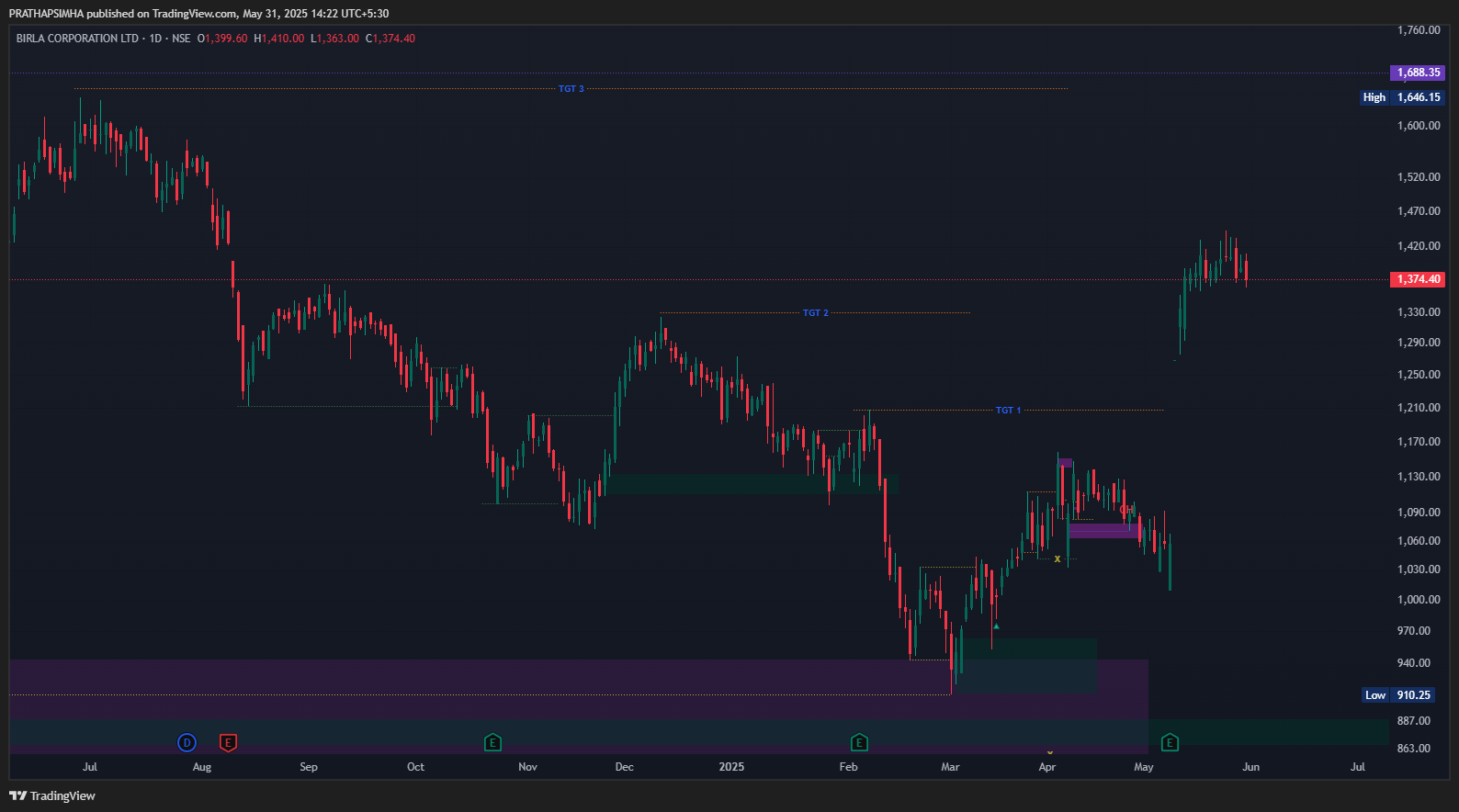
Task: Click the Mar label on time axis
Action: 951,767
